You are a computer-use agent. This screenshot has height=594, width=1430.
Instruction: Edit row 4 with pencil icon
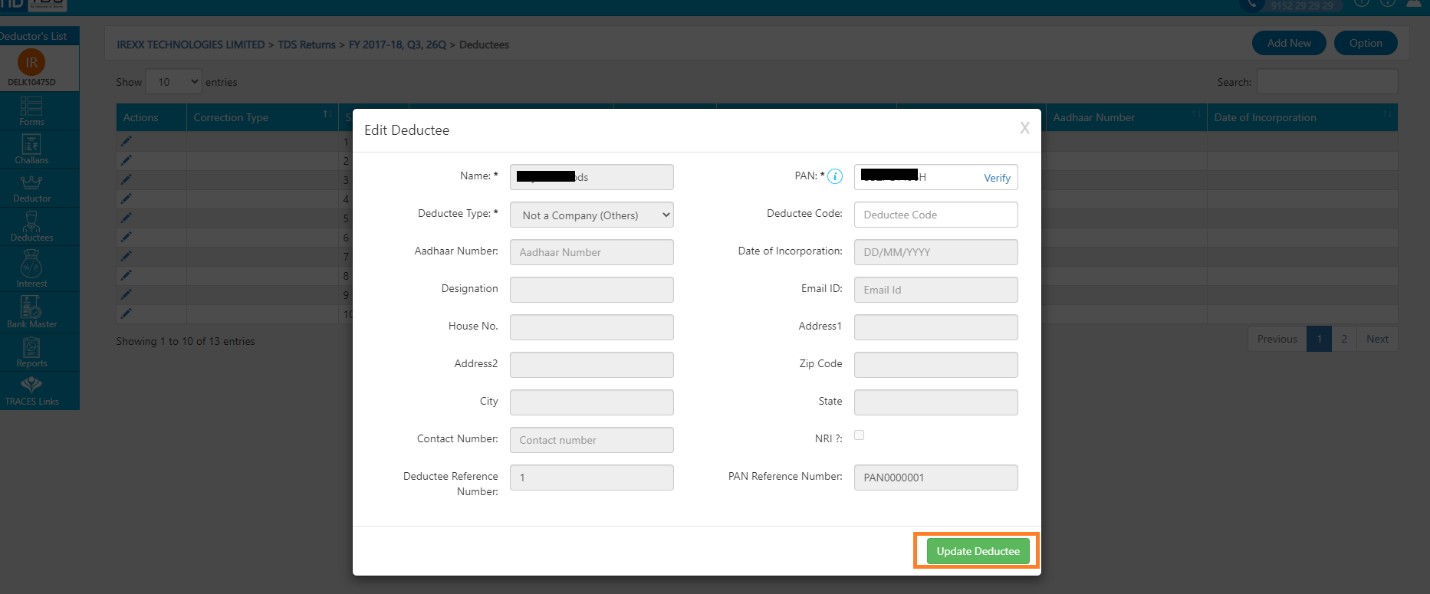127,199
